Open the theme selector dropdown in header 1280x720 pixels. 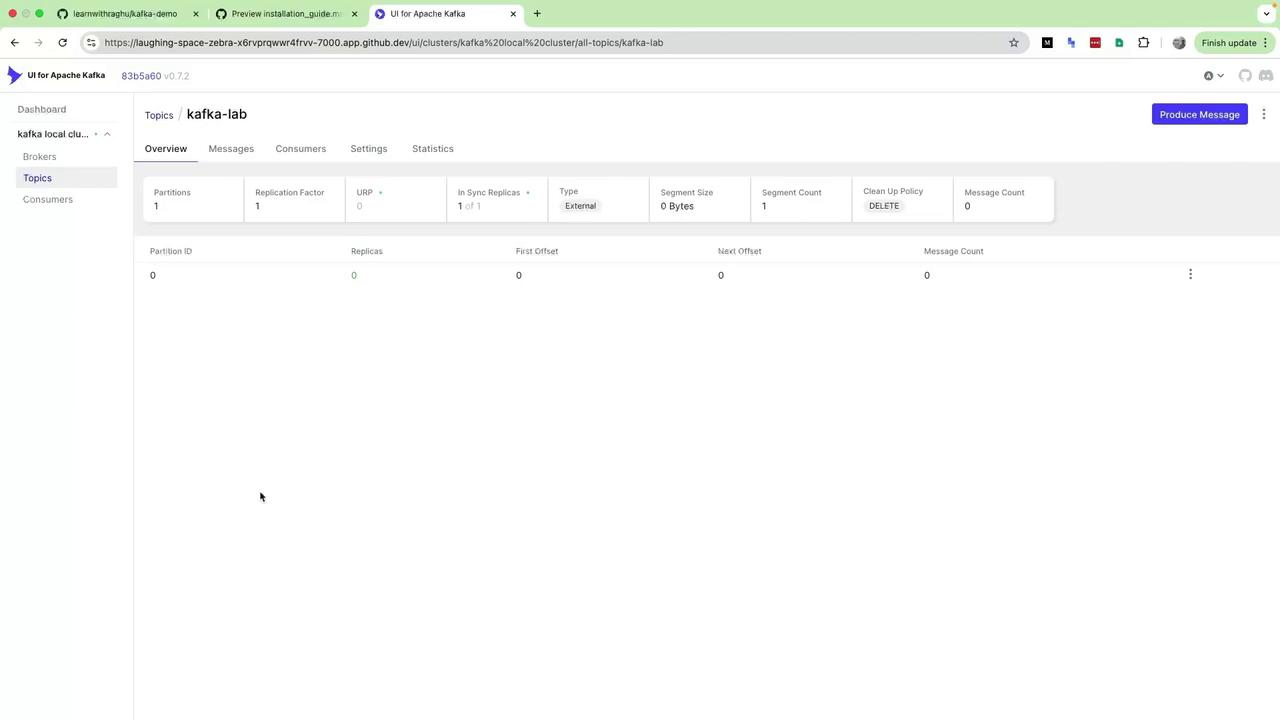click(x=1213, y=76)
